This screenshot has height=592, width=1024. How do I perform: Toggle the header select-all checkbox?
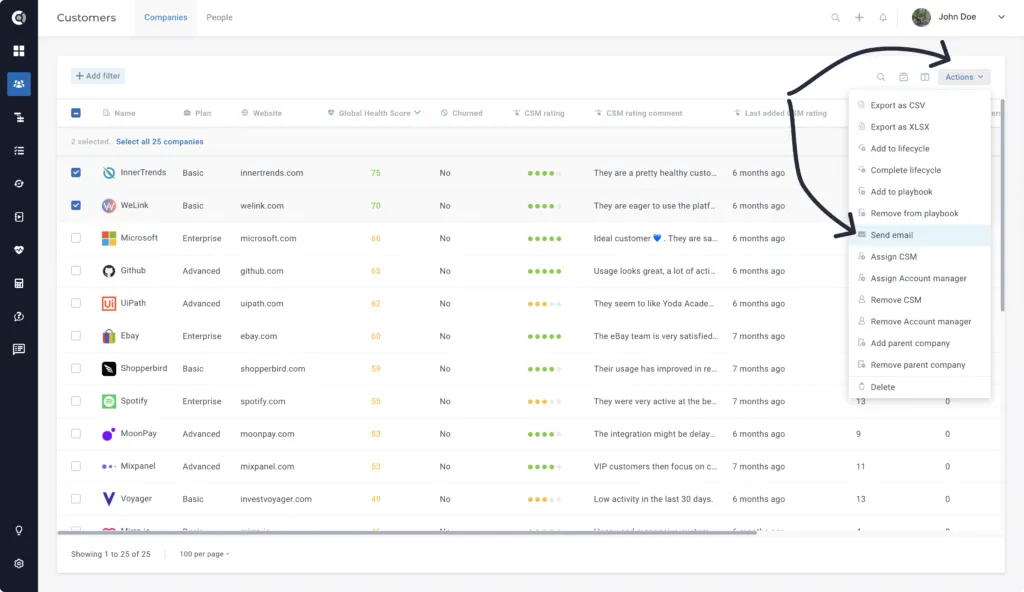point(76,113)
